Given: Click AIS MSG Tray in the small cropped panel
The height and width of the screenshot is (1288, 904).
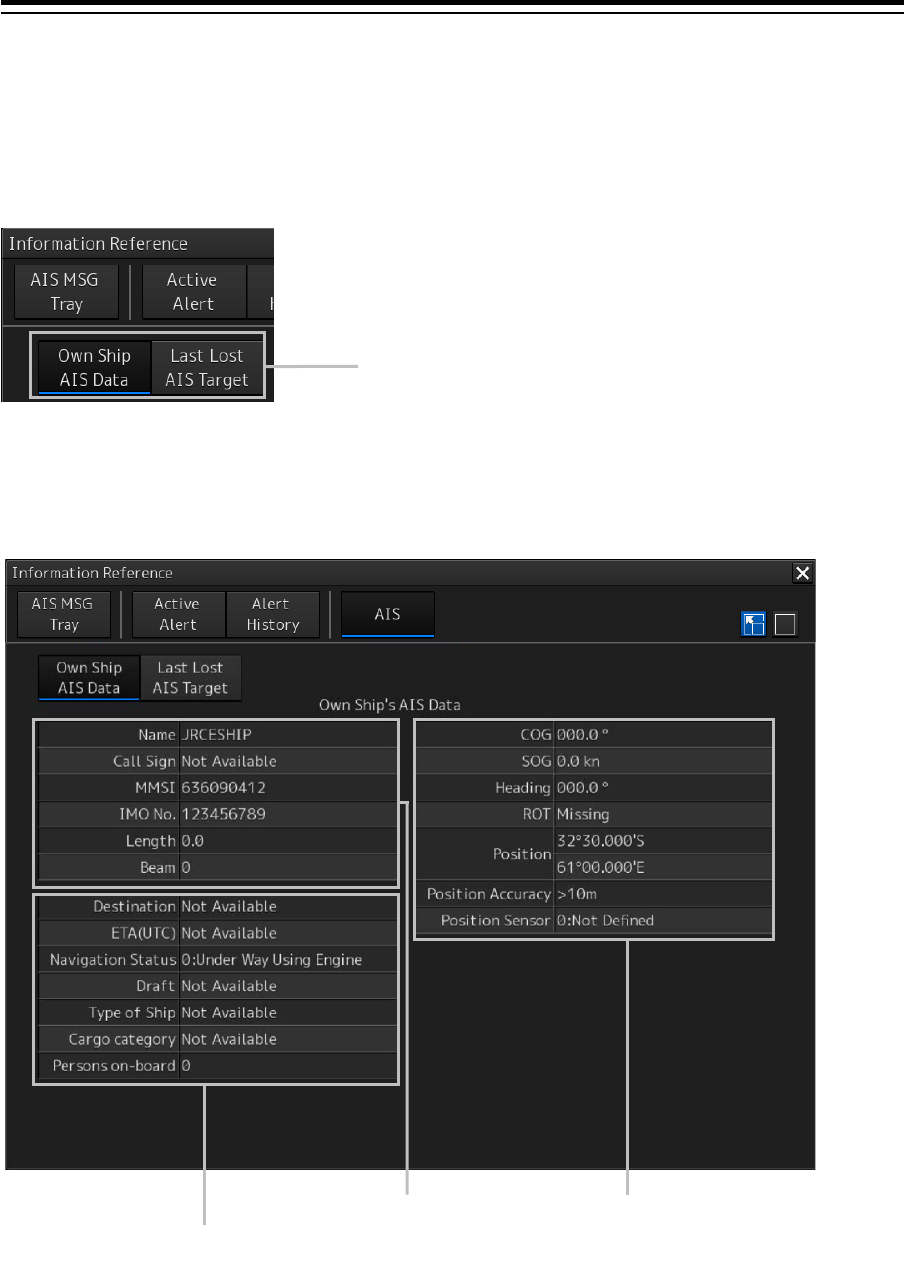Looking at the screenshot, I should point(66,292).
